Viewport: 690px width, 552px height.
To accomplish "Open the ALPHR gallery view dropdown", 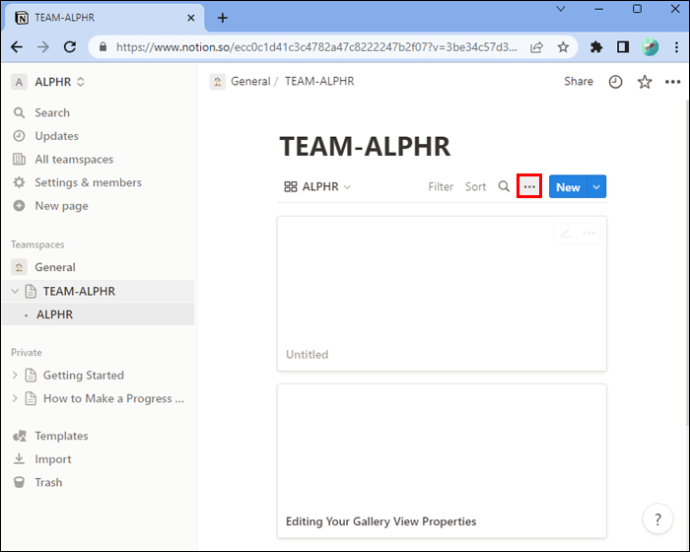I will coord(317,187).
